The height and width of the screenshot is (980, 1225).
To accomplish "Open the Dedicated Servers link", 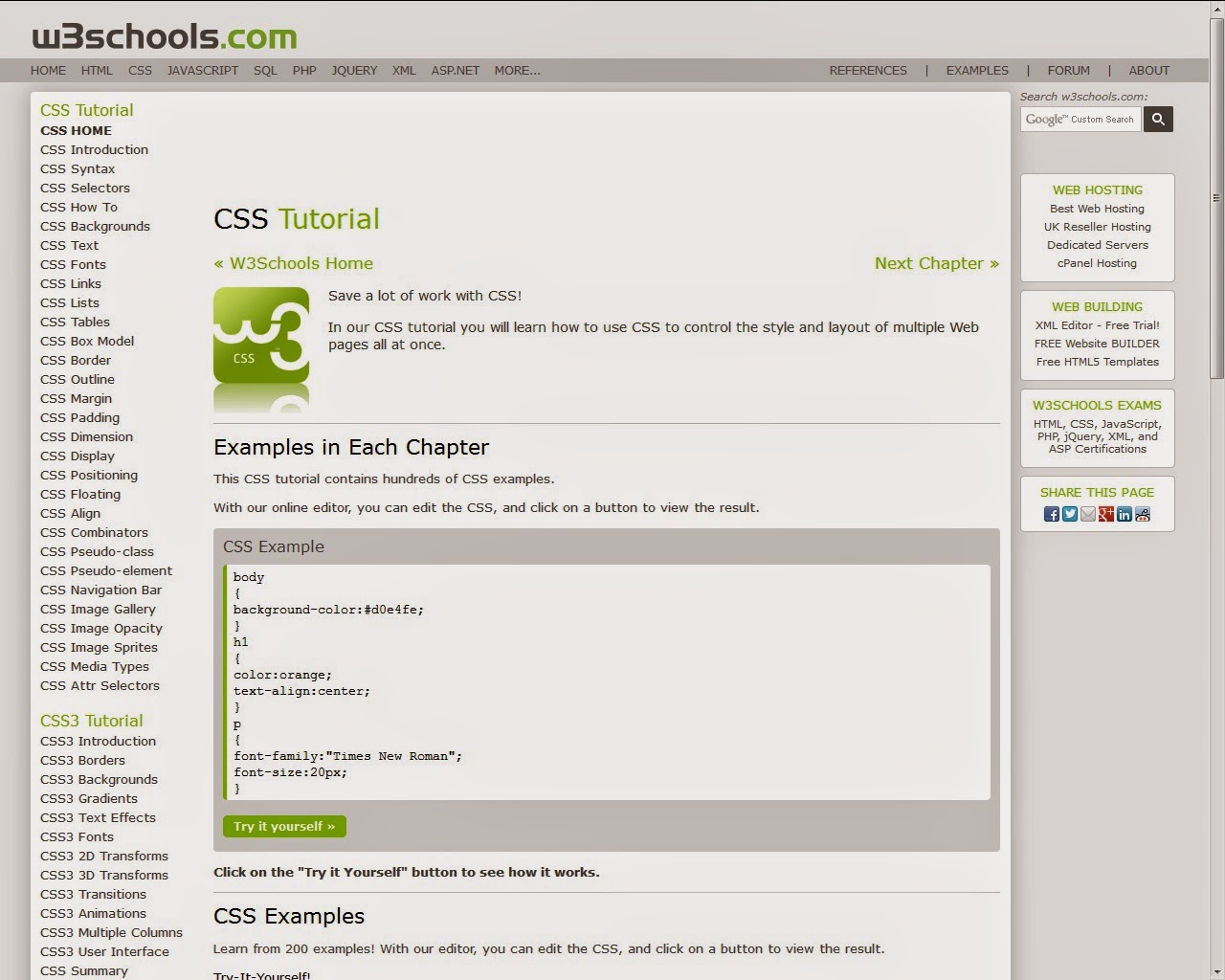I will coord(1098,245).
